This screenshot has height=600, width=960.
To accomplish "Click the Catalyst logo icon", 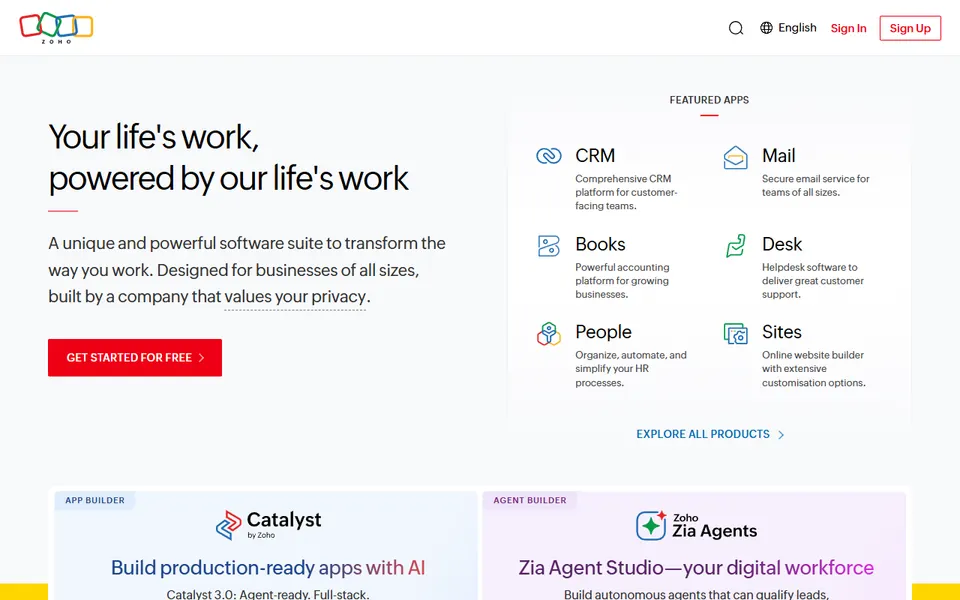I will (229, 525).
